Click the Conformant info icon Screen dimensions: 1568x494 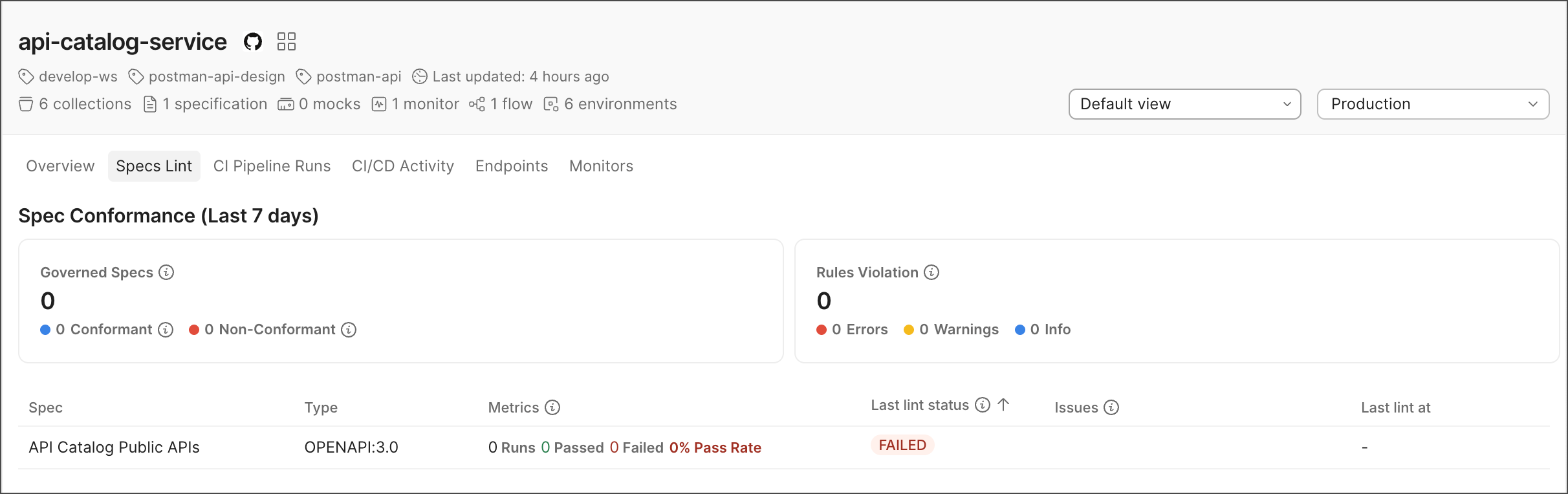(x=166, y=330)
